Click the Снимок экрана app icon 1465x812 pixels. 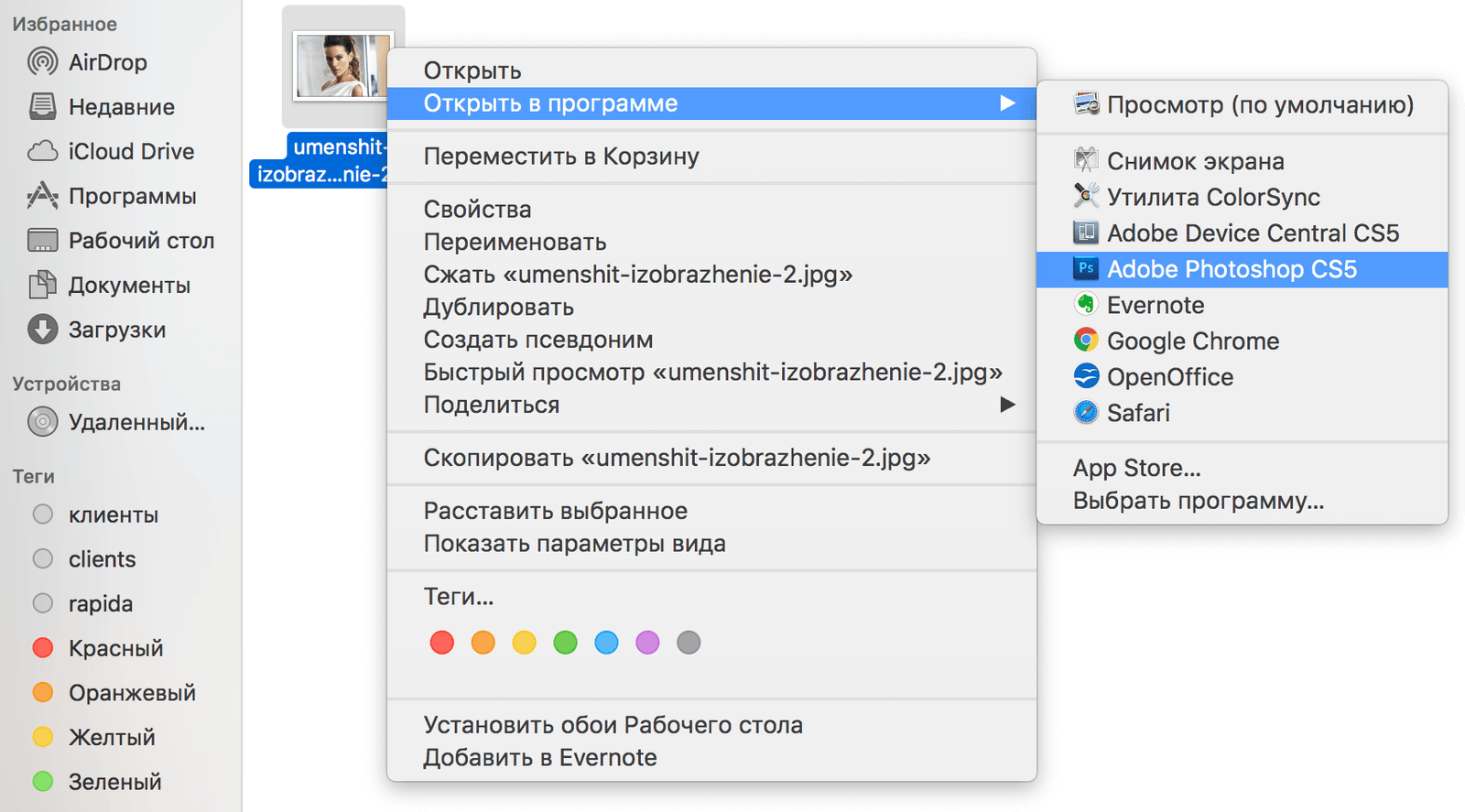click(1086, 160)
